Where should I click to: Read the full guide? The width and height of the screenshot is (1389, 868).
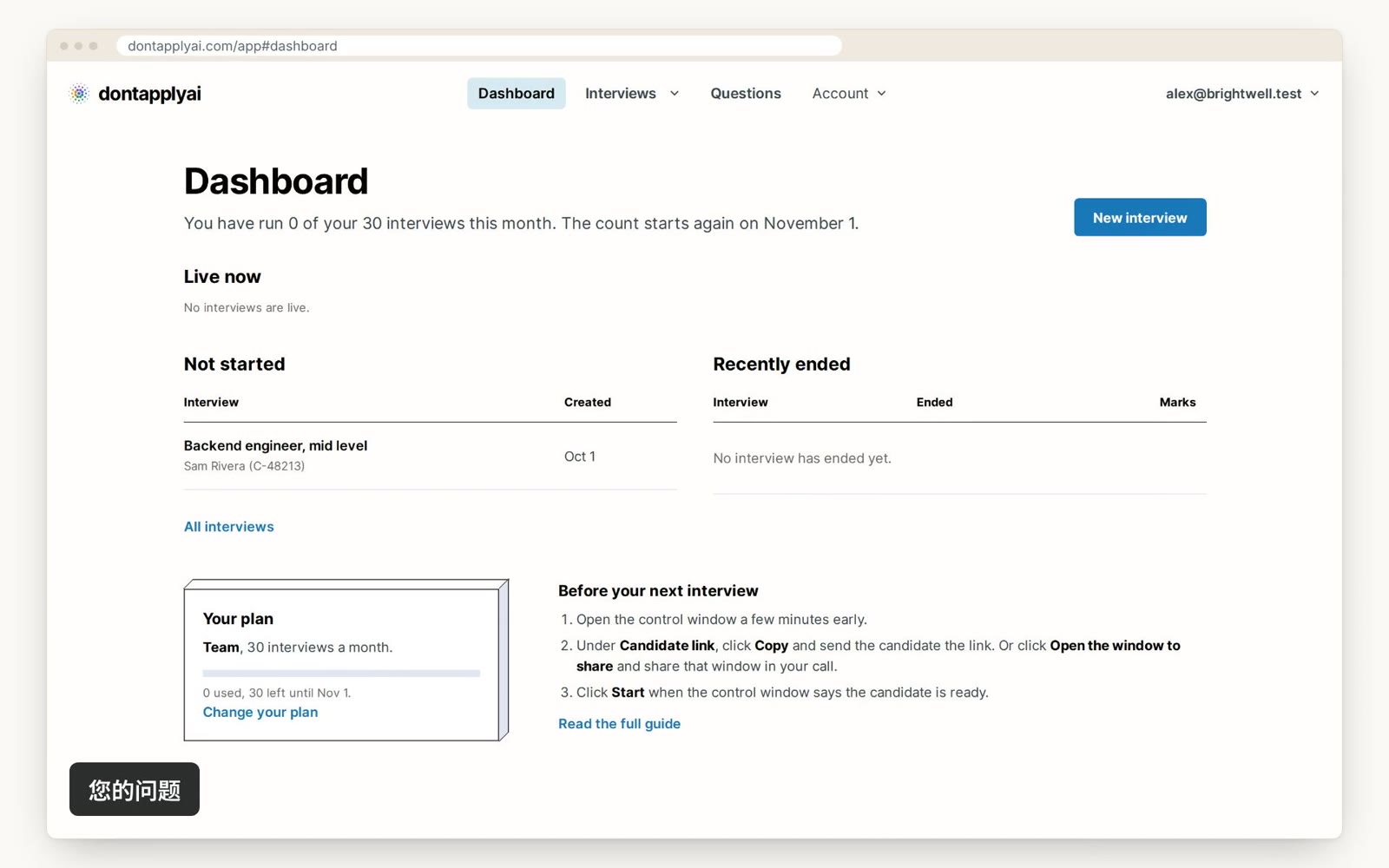[619, 724]
